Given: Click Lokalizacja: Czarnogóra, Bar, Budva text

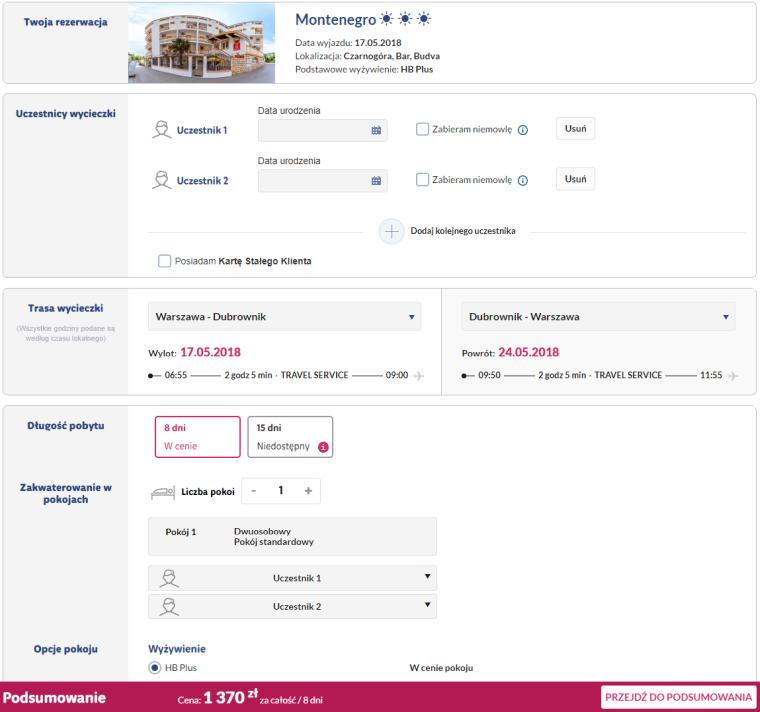Looking at the screenshot, I should (367, 56).
